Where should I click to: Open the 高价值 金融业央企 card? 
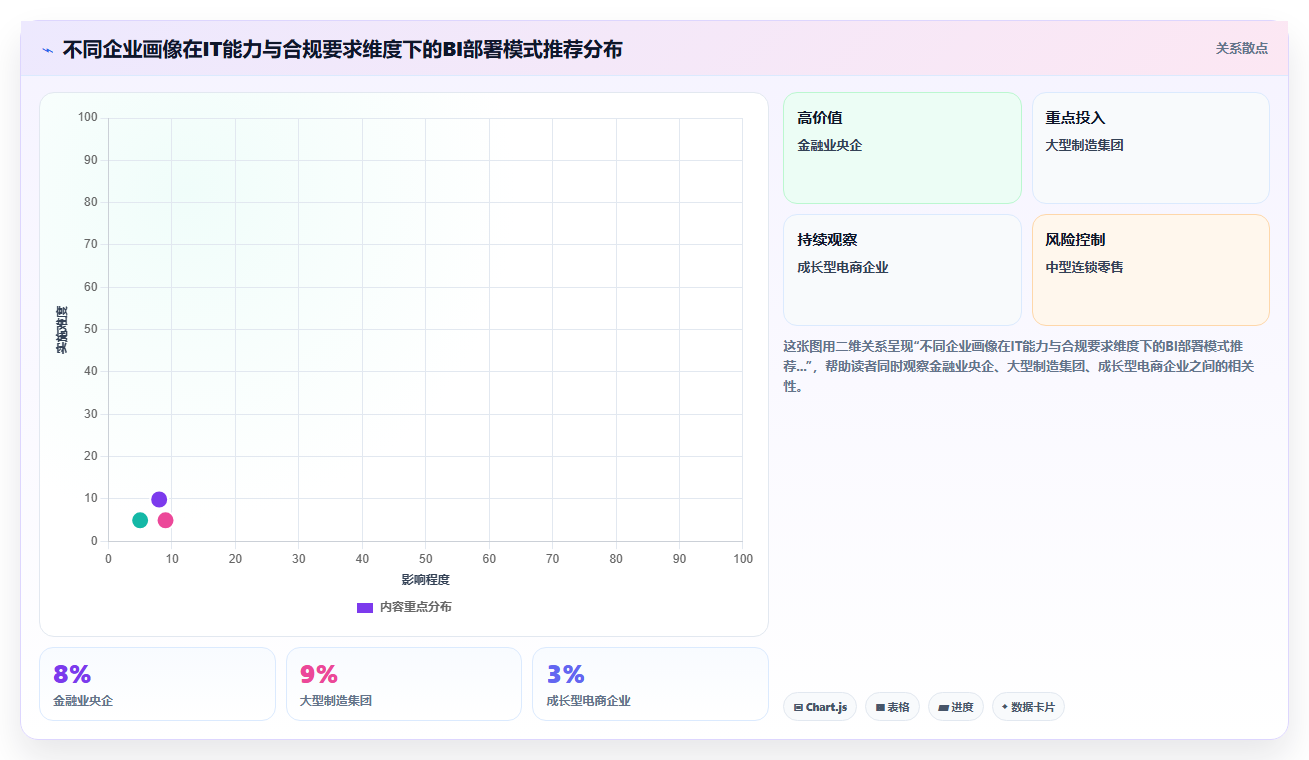click(902, 148)
